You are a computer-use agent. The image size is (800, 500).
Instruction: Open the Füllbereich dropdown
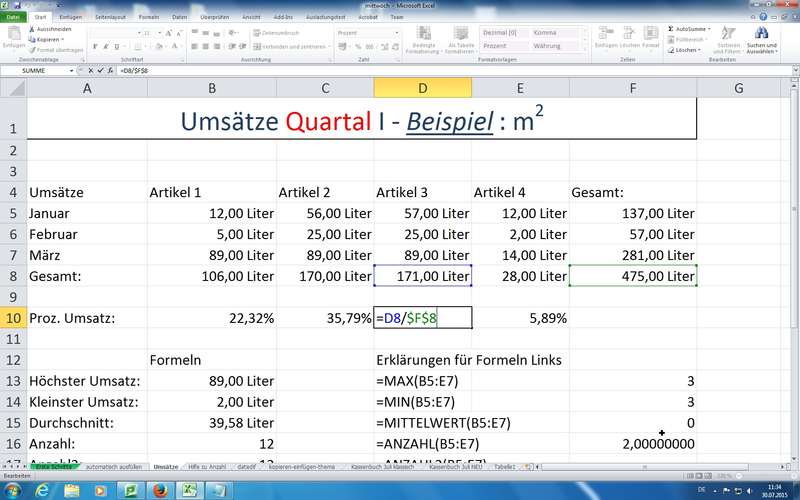point(707,39)
